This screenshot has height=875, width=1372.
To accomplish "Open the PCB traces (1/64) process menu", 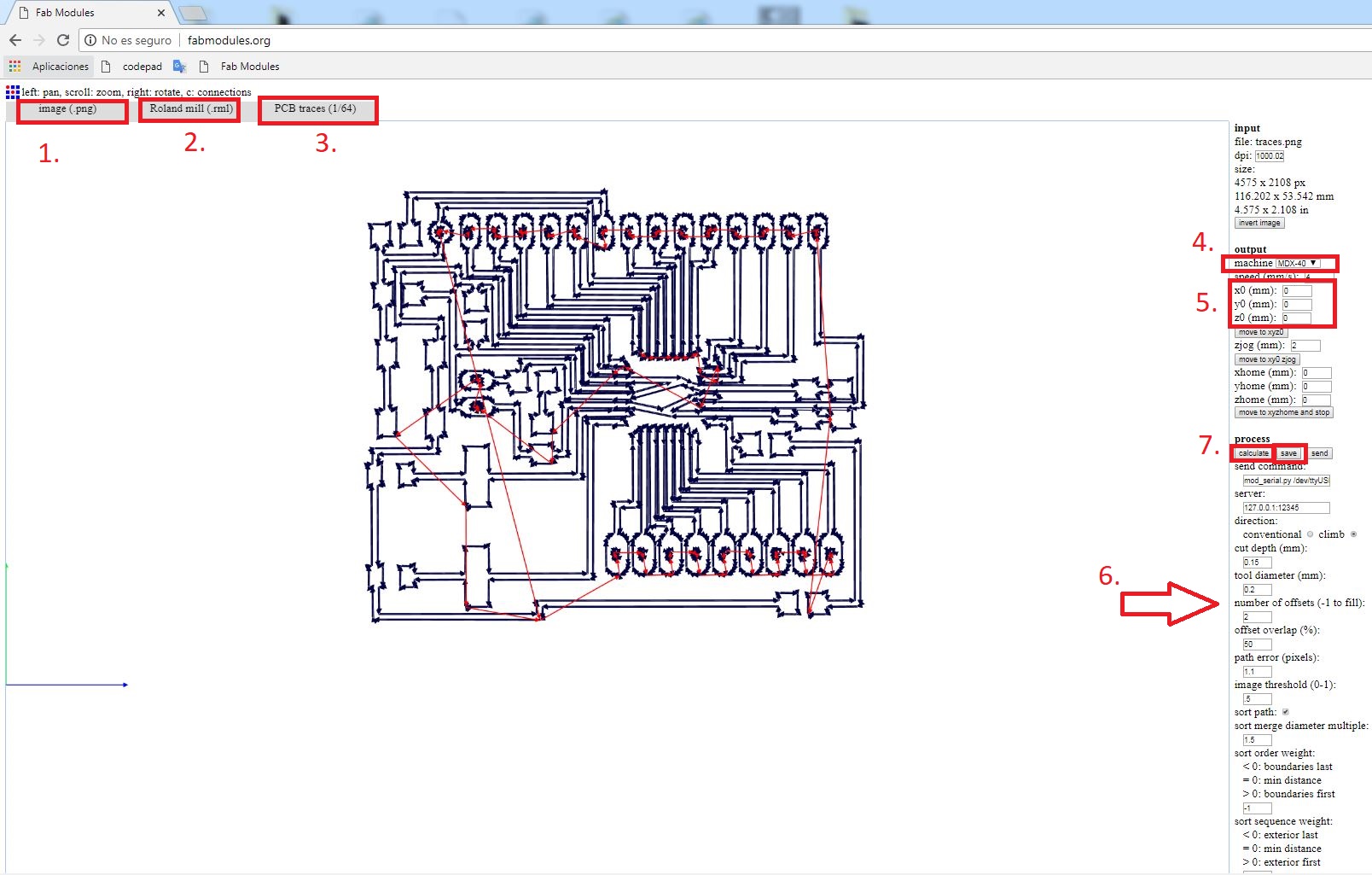I will click(316, 109).
